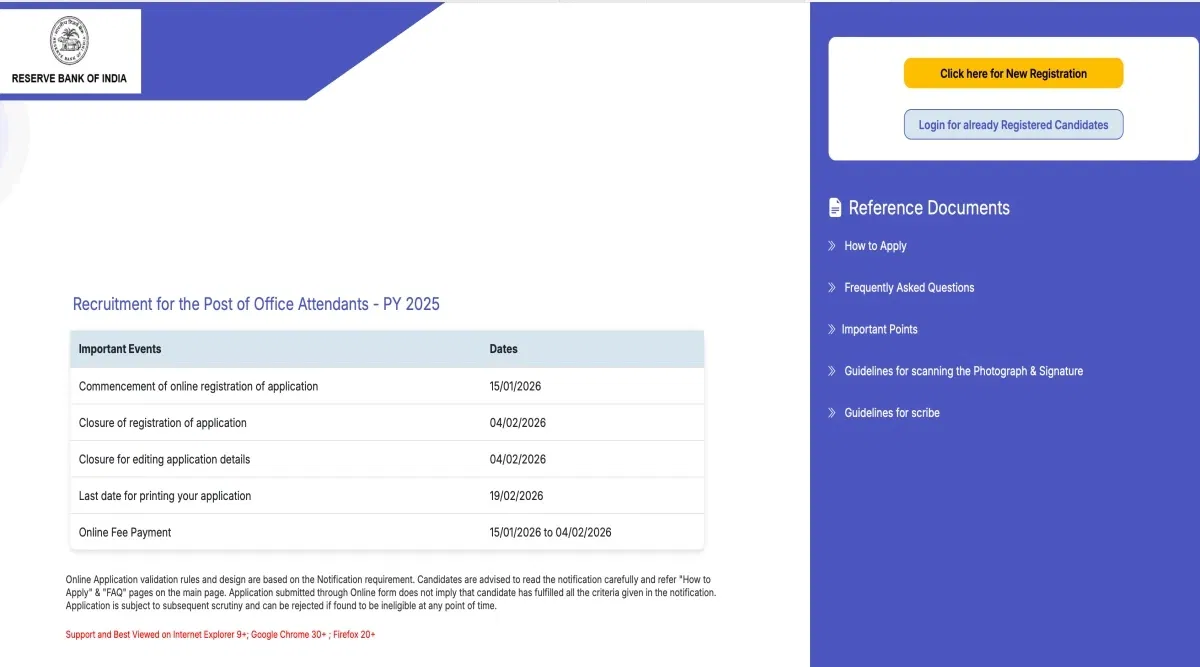The image size is (1200, 667).
Task: Click the chevron before Guidelines for scribe
Action: [831, 412]
